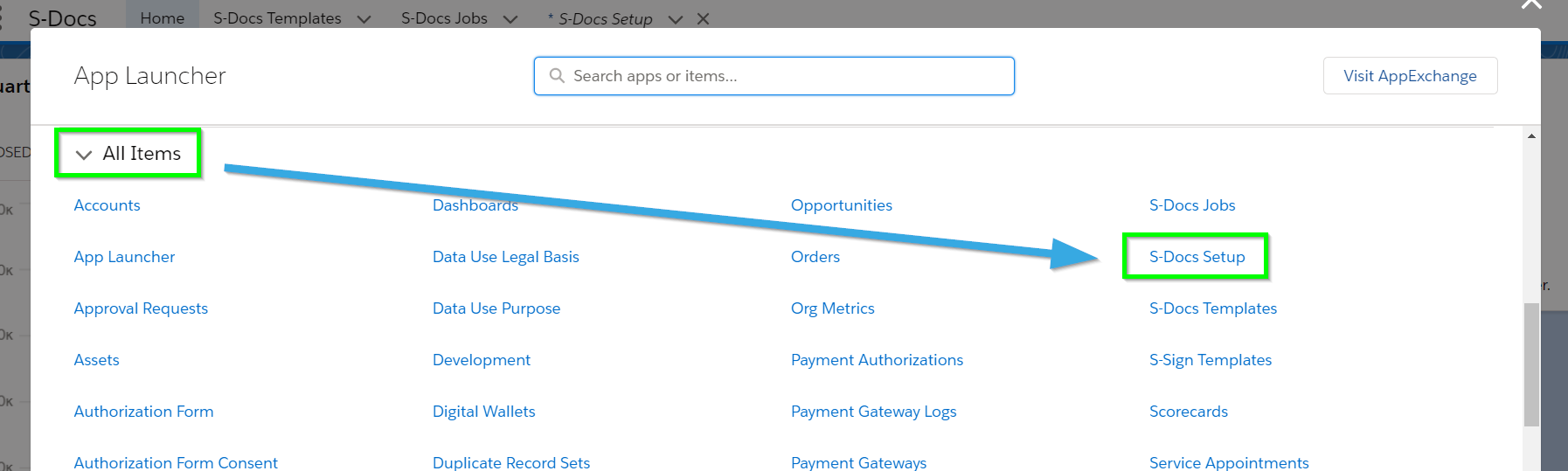Open Approval Requests
The image size is (1568, 471).
(141, 308)
